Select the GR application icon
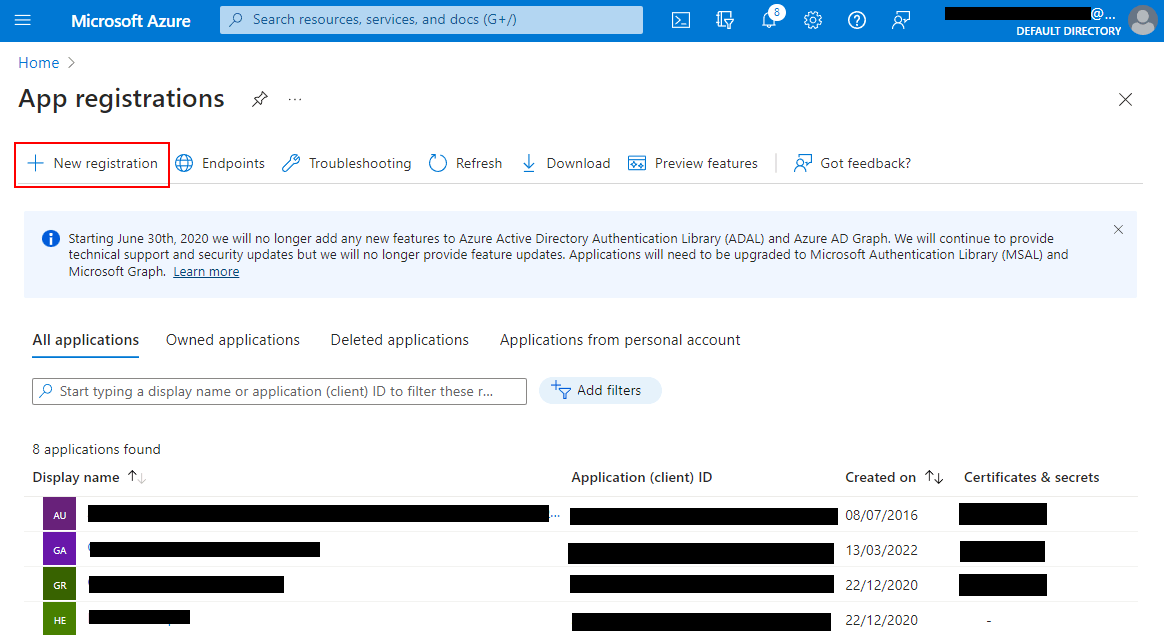 click(x=59, y=585)
